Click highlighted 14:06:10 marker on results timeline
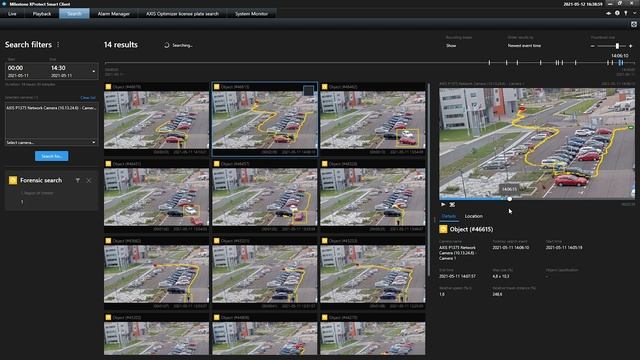This screenshot has width=640, height=360. [620, 62]
